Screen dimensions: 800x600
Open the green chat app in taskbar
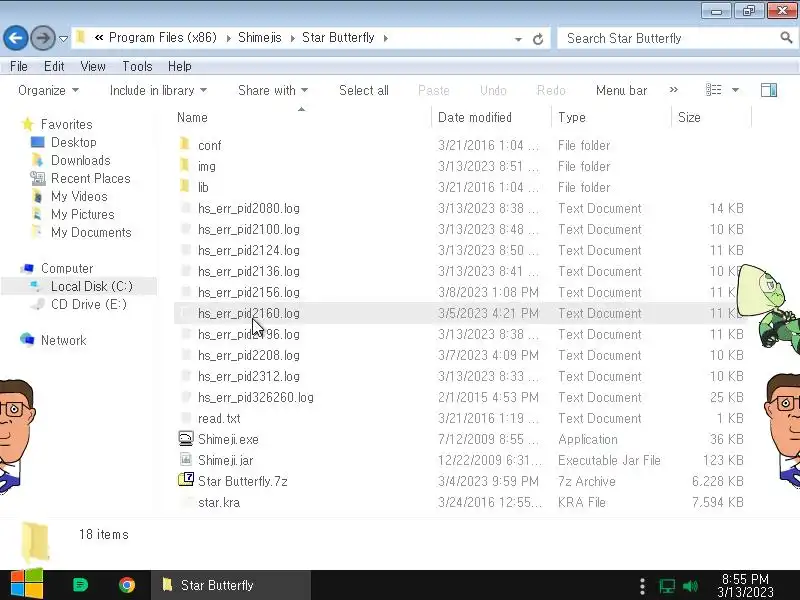pyautogui.click(x=80, y=585)
